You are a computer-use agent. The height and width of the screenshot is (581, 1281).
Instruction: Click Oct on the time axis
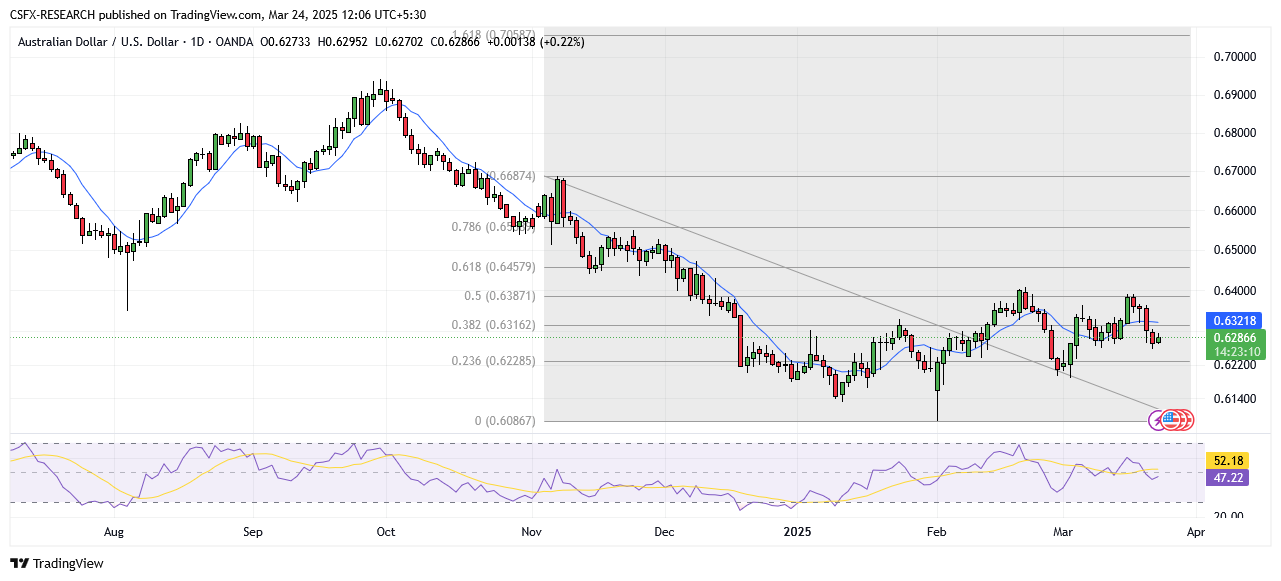386,533
